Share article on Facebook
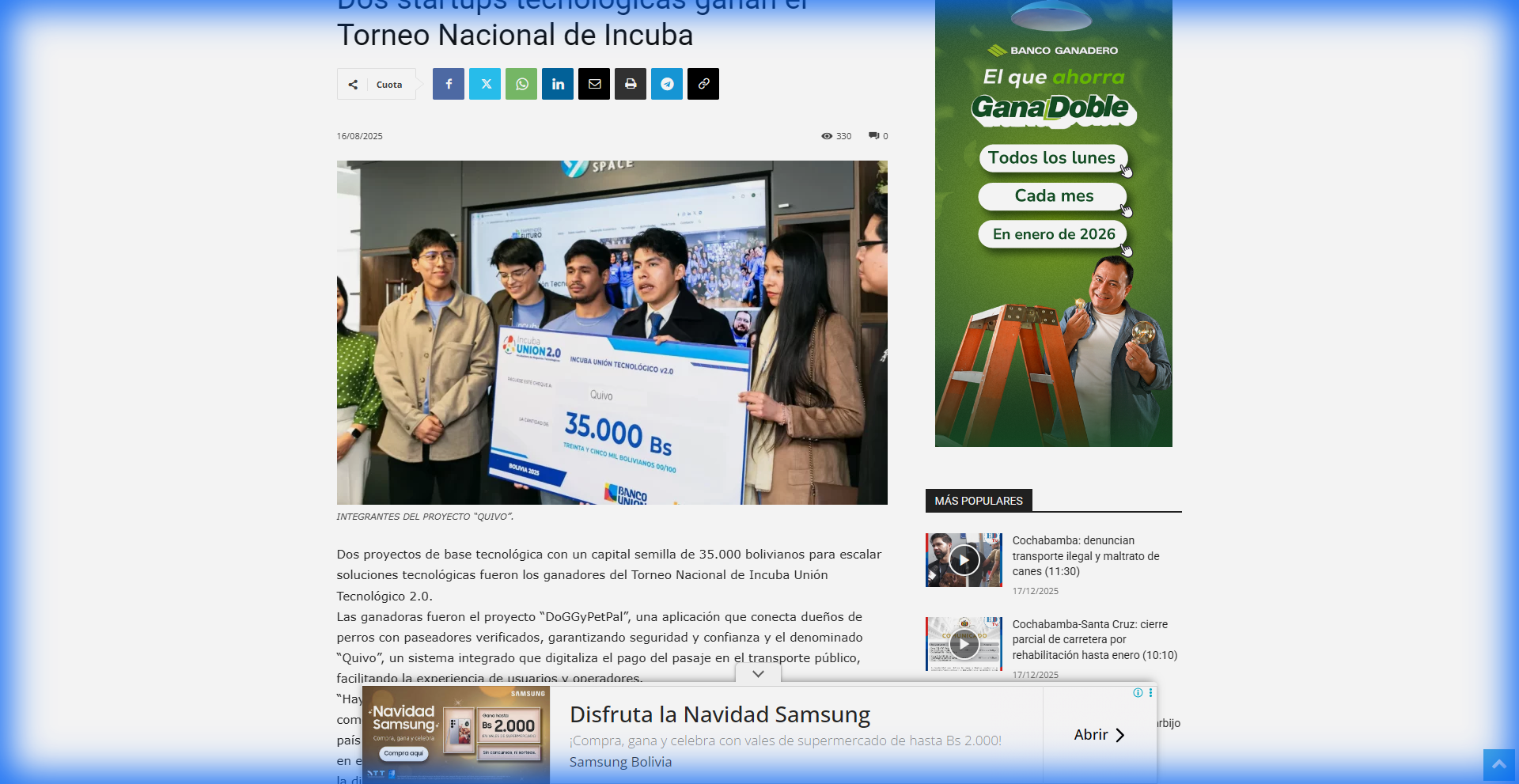 449,84
